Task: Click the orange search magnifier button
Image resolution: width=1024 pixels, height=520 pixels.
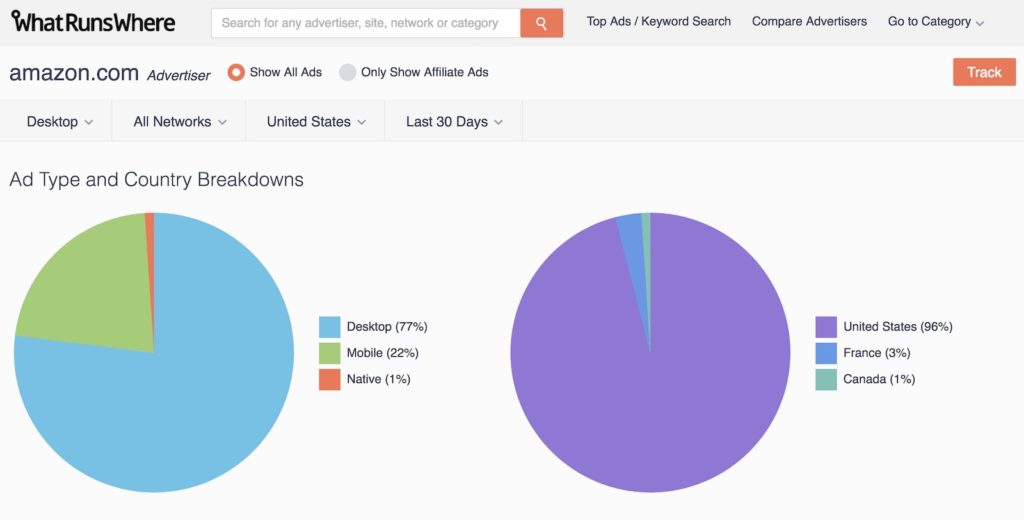Action: (x=541, y=23)
